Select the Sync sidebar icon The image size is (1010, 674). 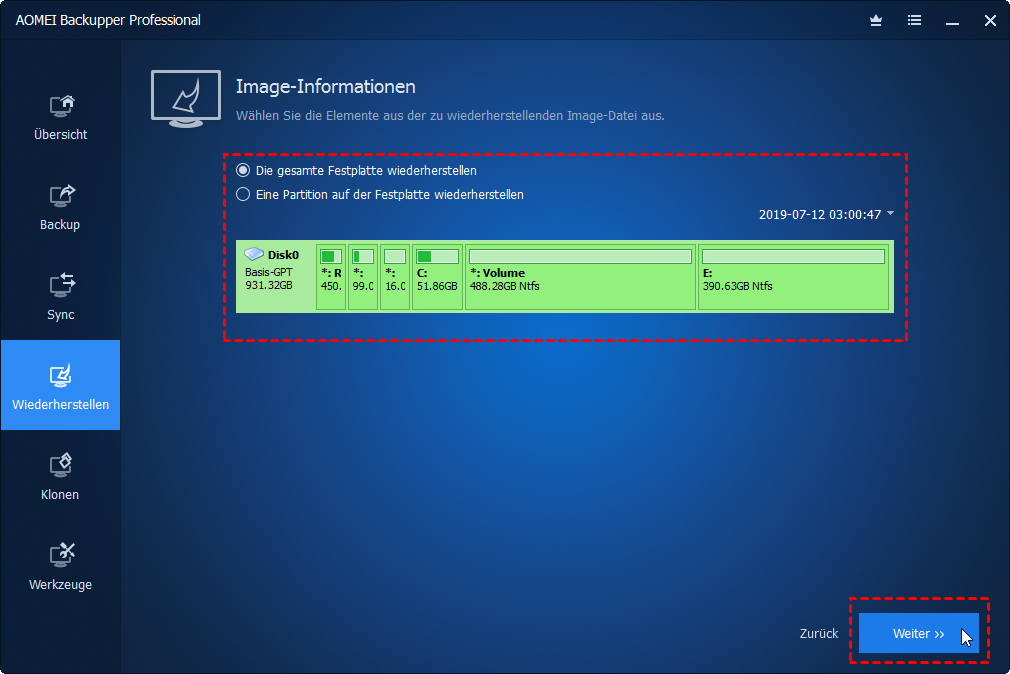pos(61,285)
